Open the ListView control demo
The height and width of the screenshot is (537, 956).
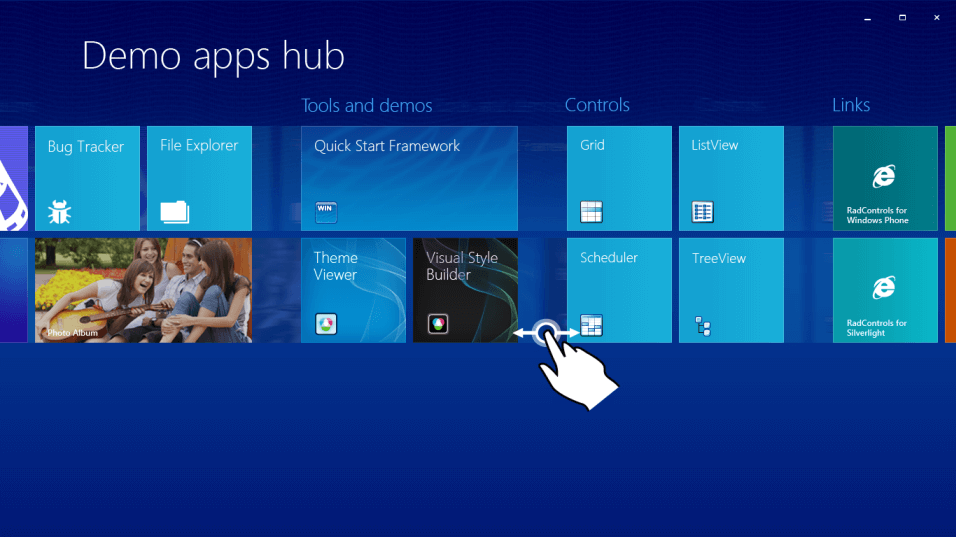pyautogui.click(x=732, y=179)
